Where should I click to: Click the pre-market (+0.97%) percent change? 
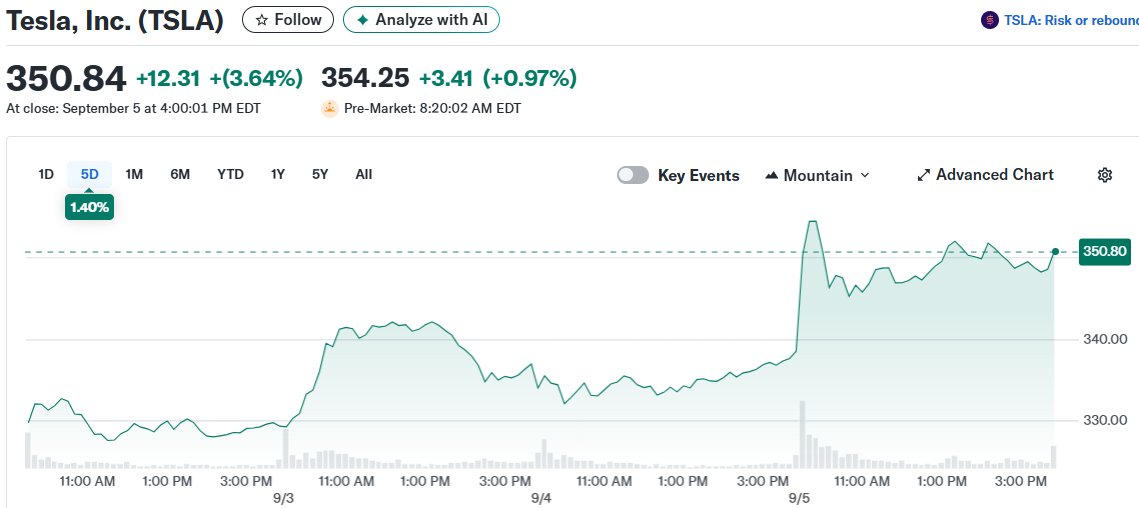tap(530, 78)
